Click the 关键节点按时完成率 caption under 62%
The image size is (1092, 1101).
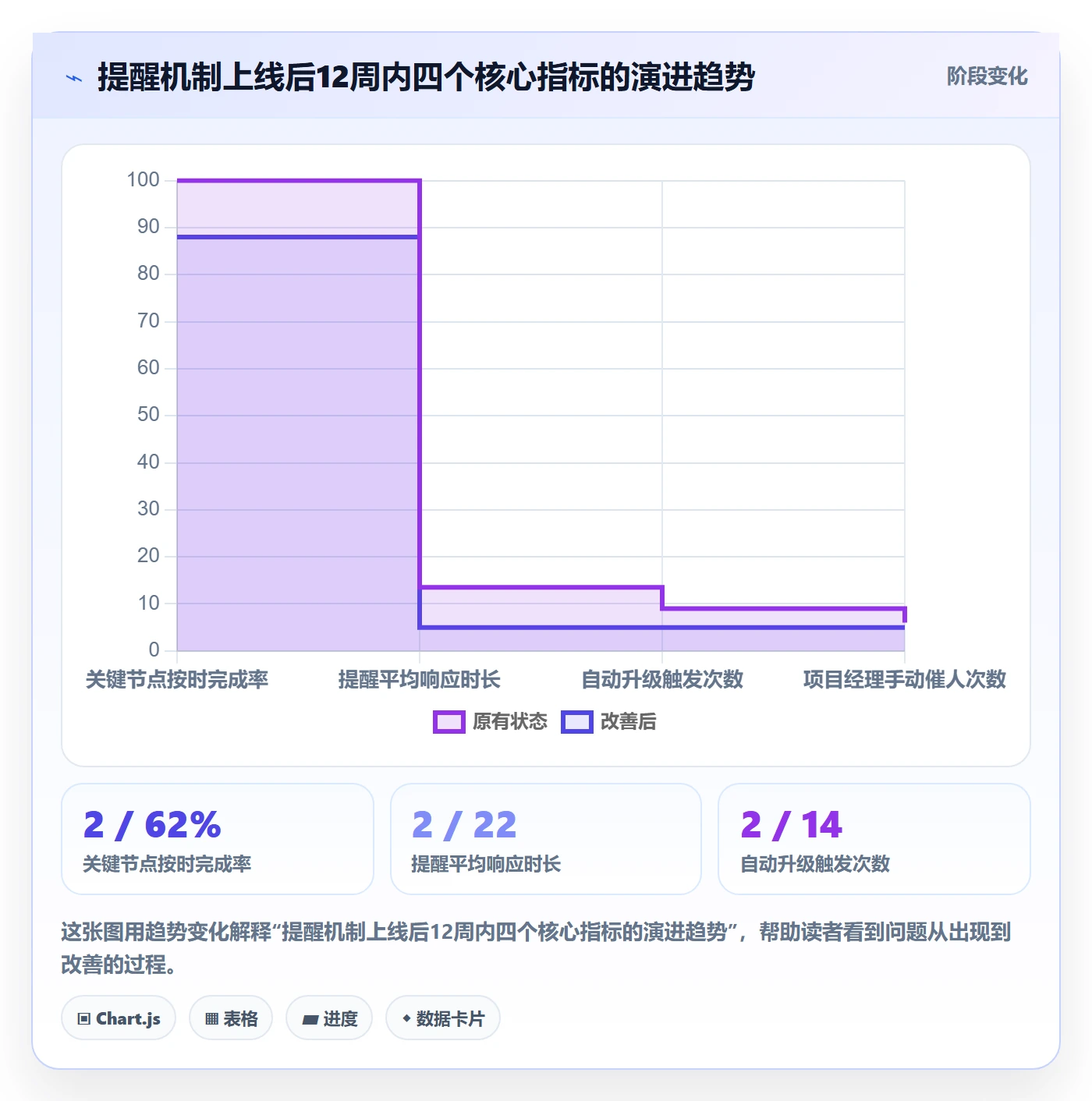(x=168, y=864)
